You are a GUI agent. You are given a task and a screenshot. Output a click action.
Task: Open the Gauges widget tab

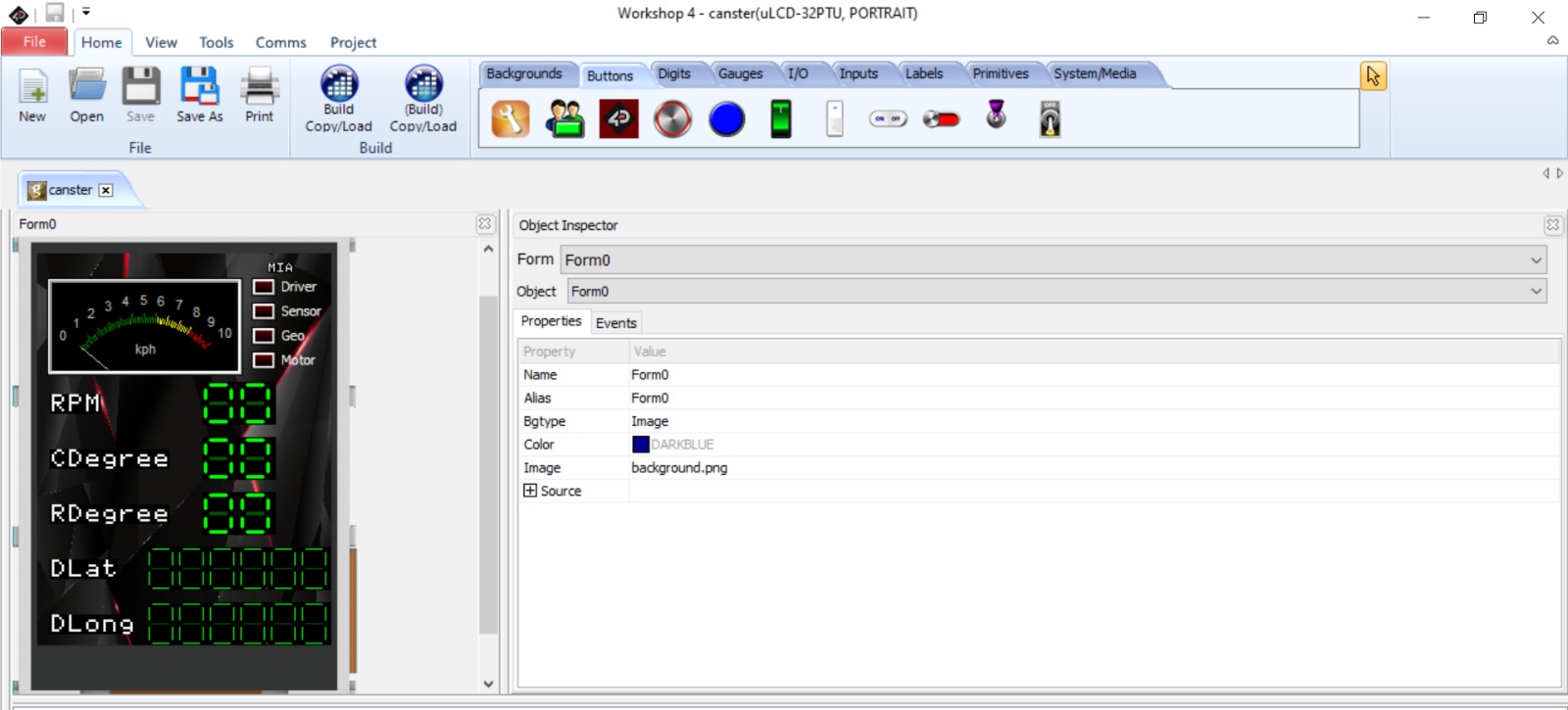point(740,73)
